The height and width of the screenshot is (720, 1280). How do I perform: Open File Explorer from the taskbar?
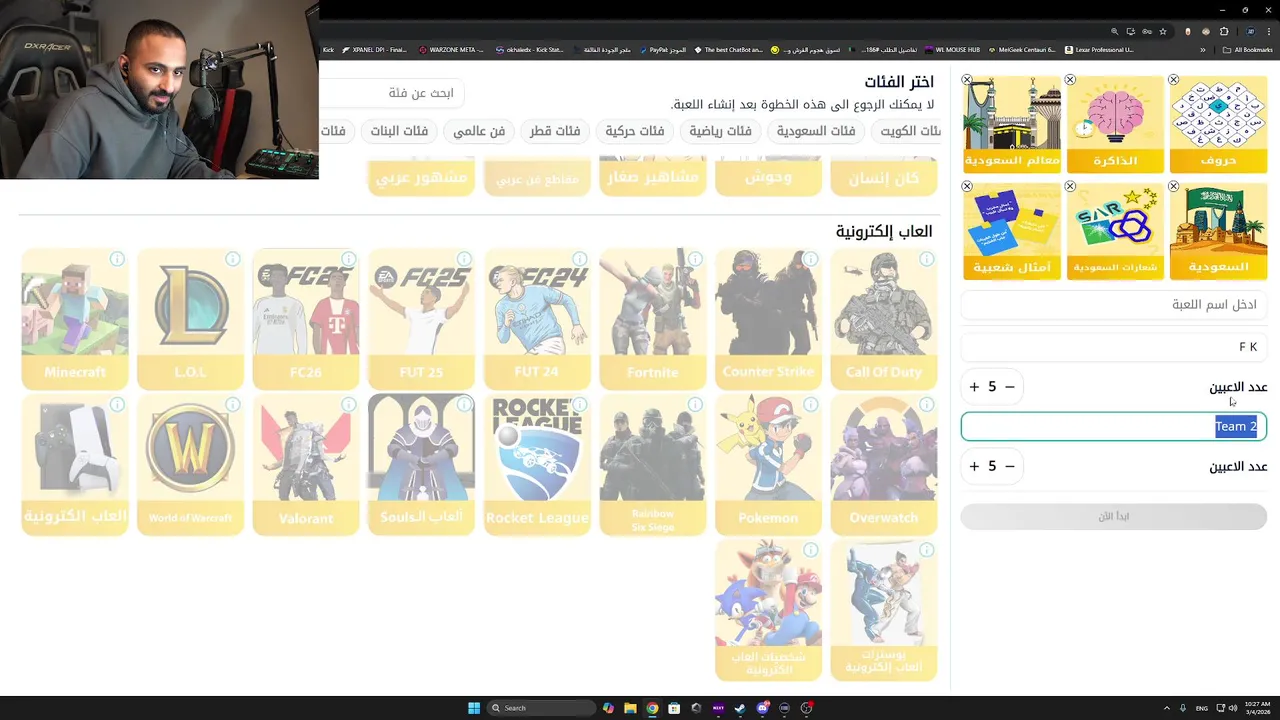coord(630,708)
